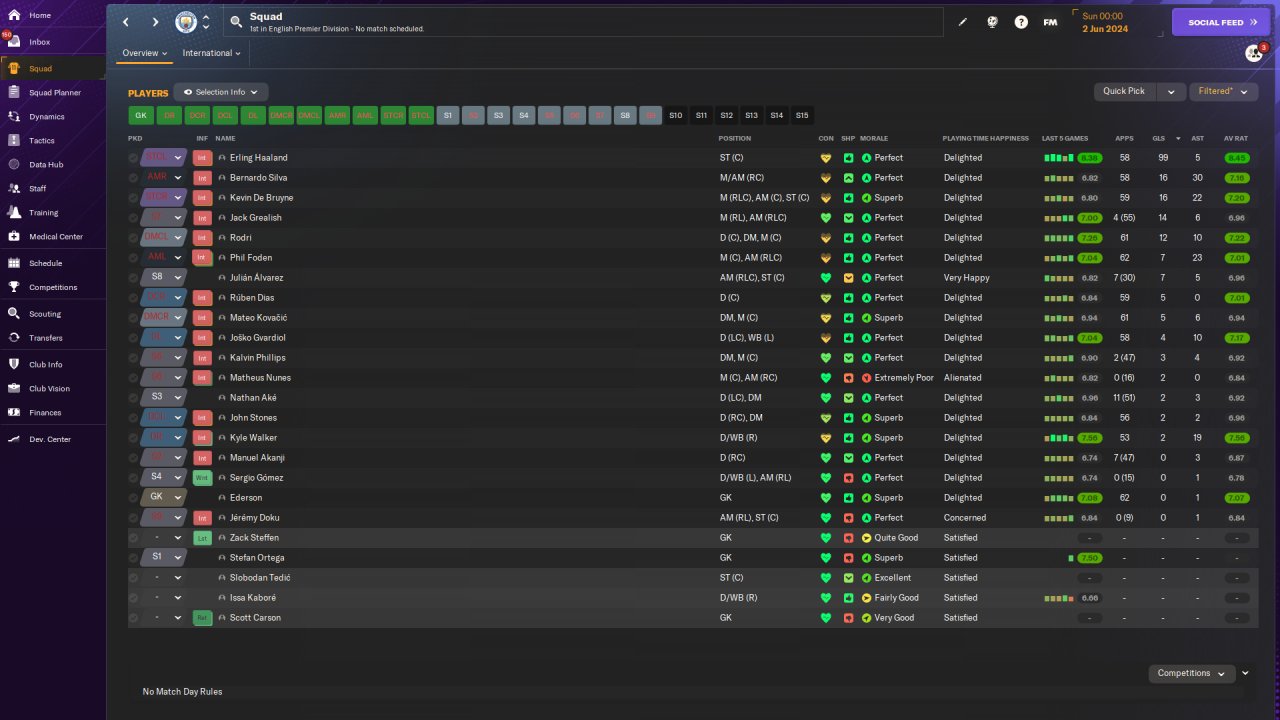The height and width of the screenshot is (720, 1280).
Task: Open the Schedule calendar icon
Action: (14, 263)
